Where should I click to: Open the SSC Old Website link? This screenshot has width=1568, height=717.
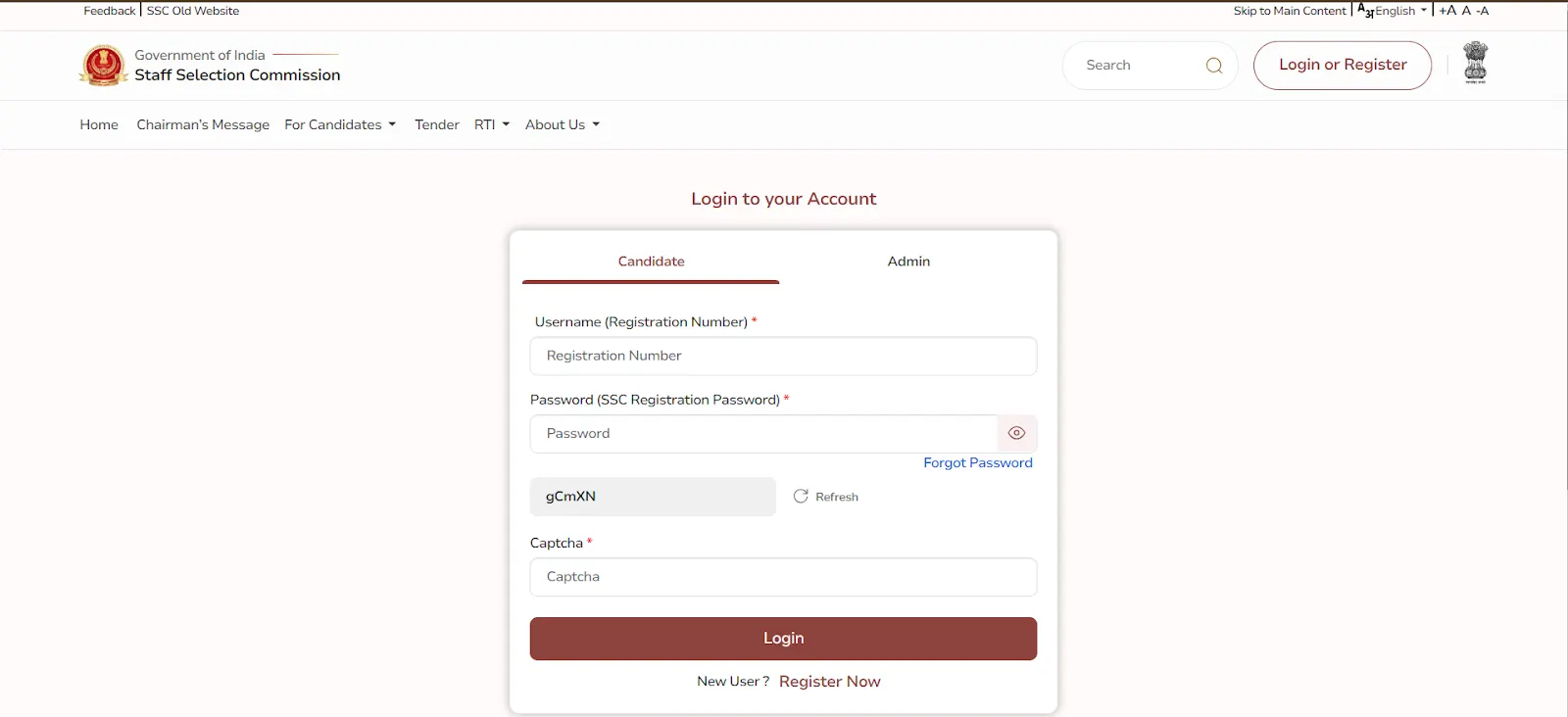tap(193, 11)
